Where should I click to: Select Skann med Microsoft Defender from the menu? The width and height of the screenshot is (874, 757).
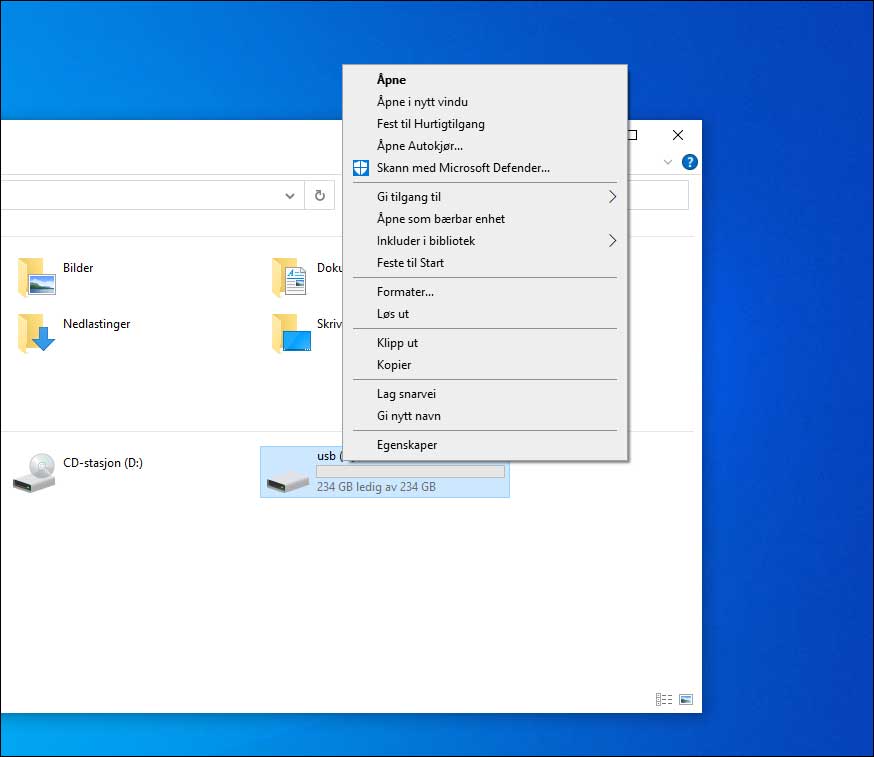click(x=461, y=168)
